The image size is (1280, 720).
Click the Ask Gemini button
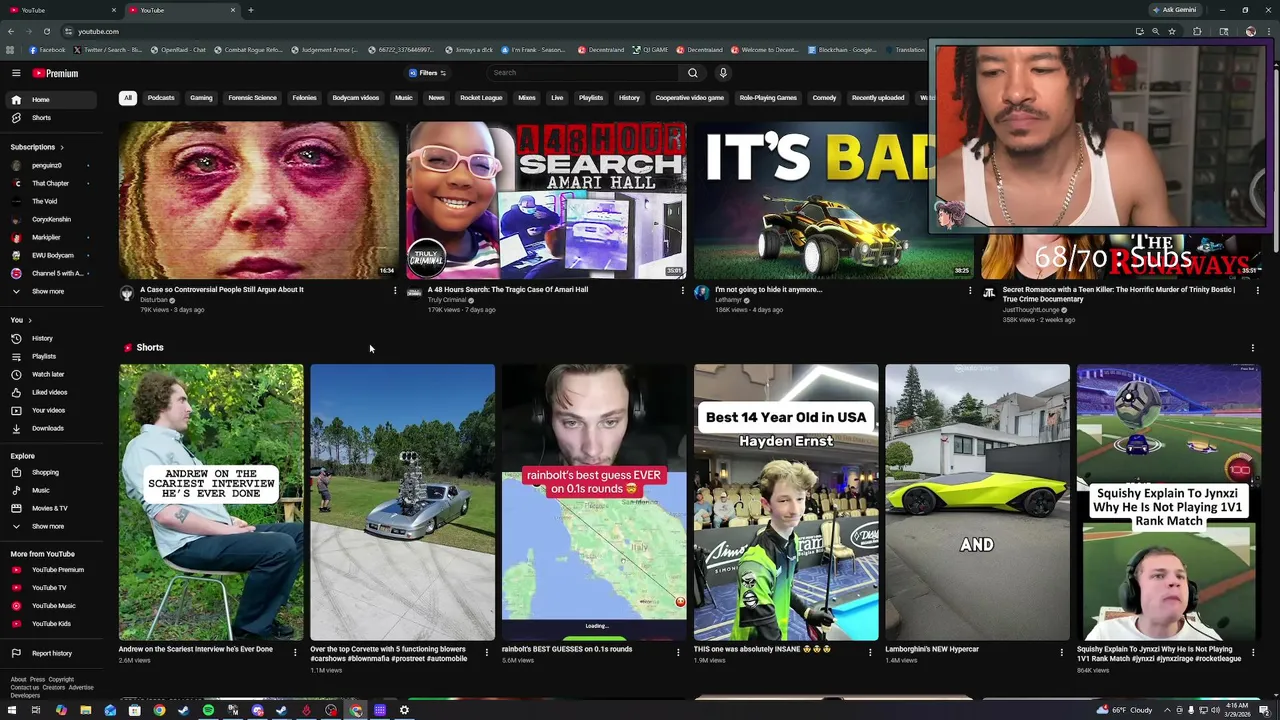point(1174,10)
